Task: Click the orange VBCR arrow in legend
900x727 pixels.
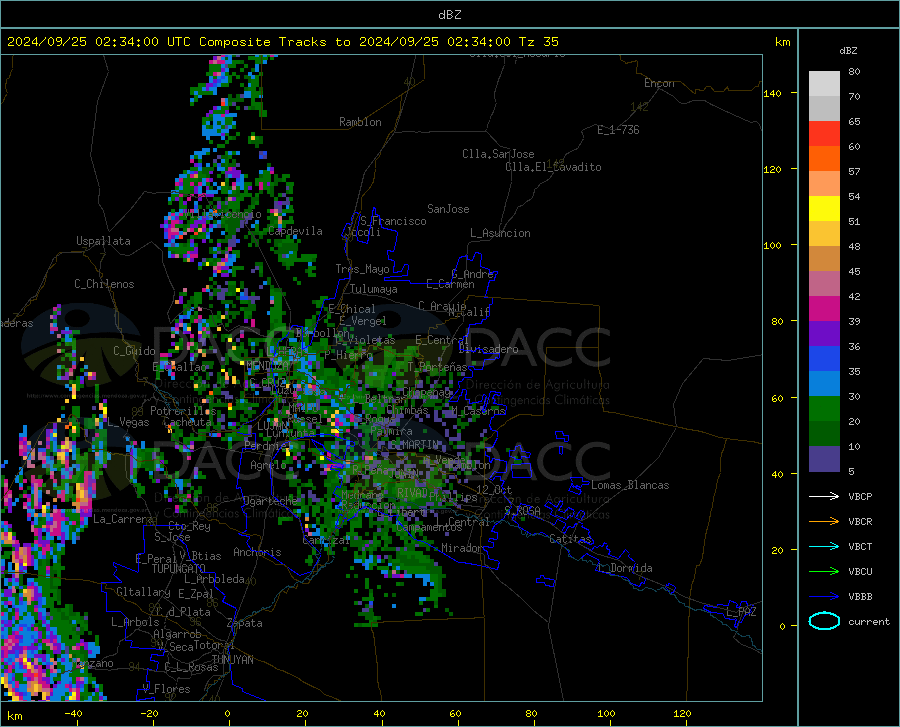Action: coord(824,522)
